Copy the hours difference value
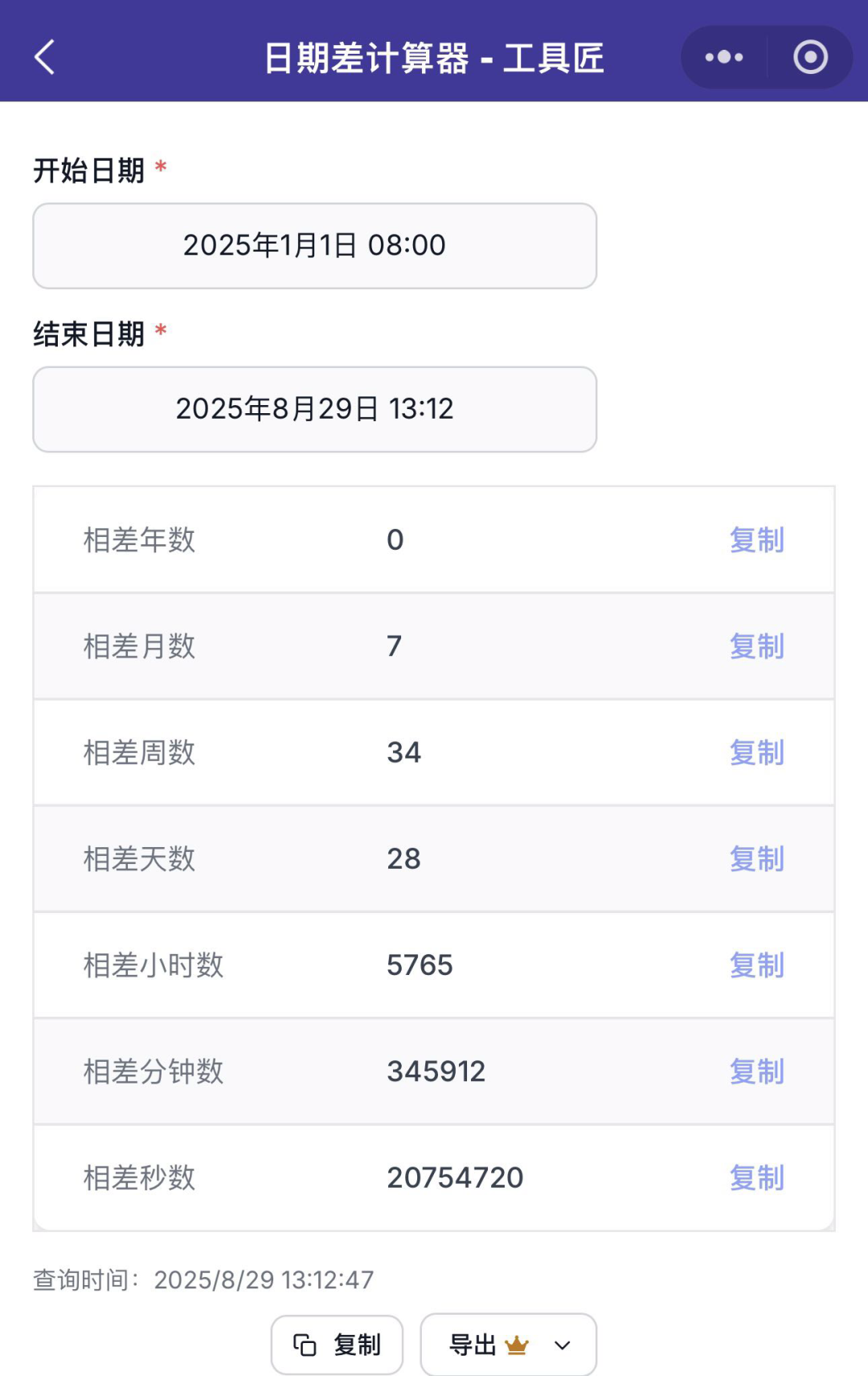The width and height of the screenshot is (868, 1376). point(756,965)
